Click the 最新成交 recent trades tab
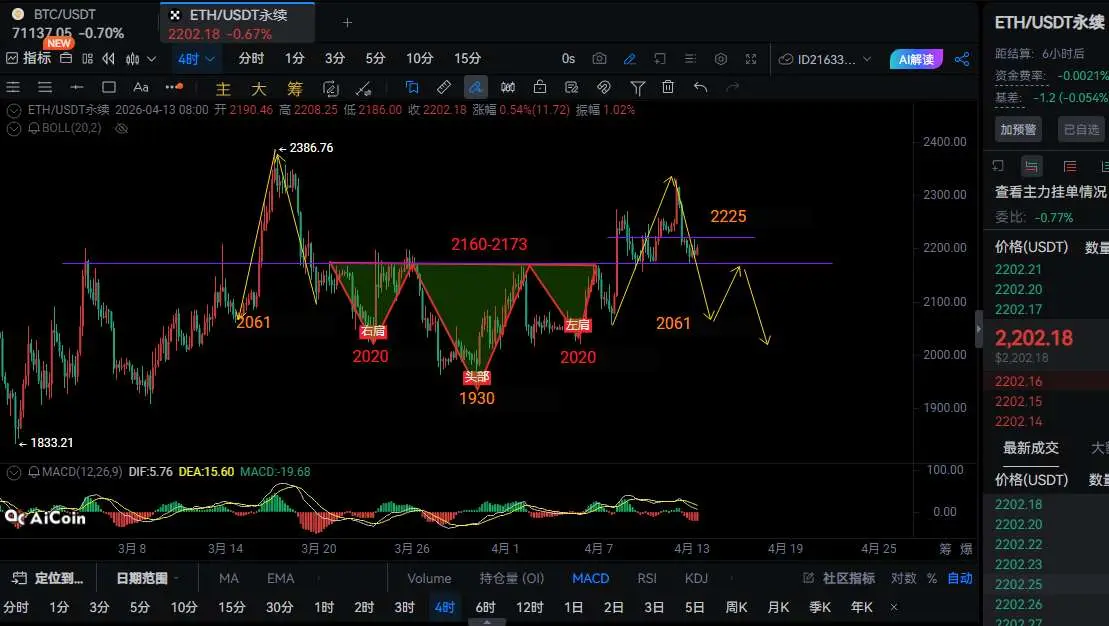 pyautogui.click(x=1030, y=448)
